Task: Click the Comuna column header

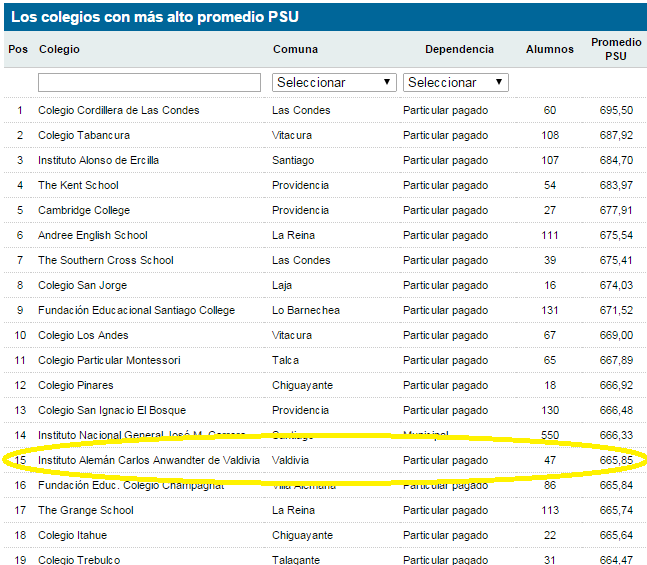Action: coord(295,49)
